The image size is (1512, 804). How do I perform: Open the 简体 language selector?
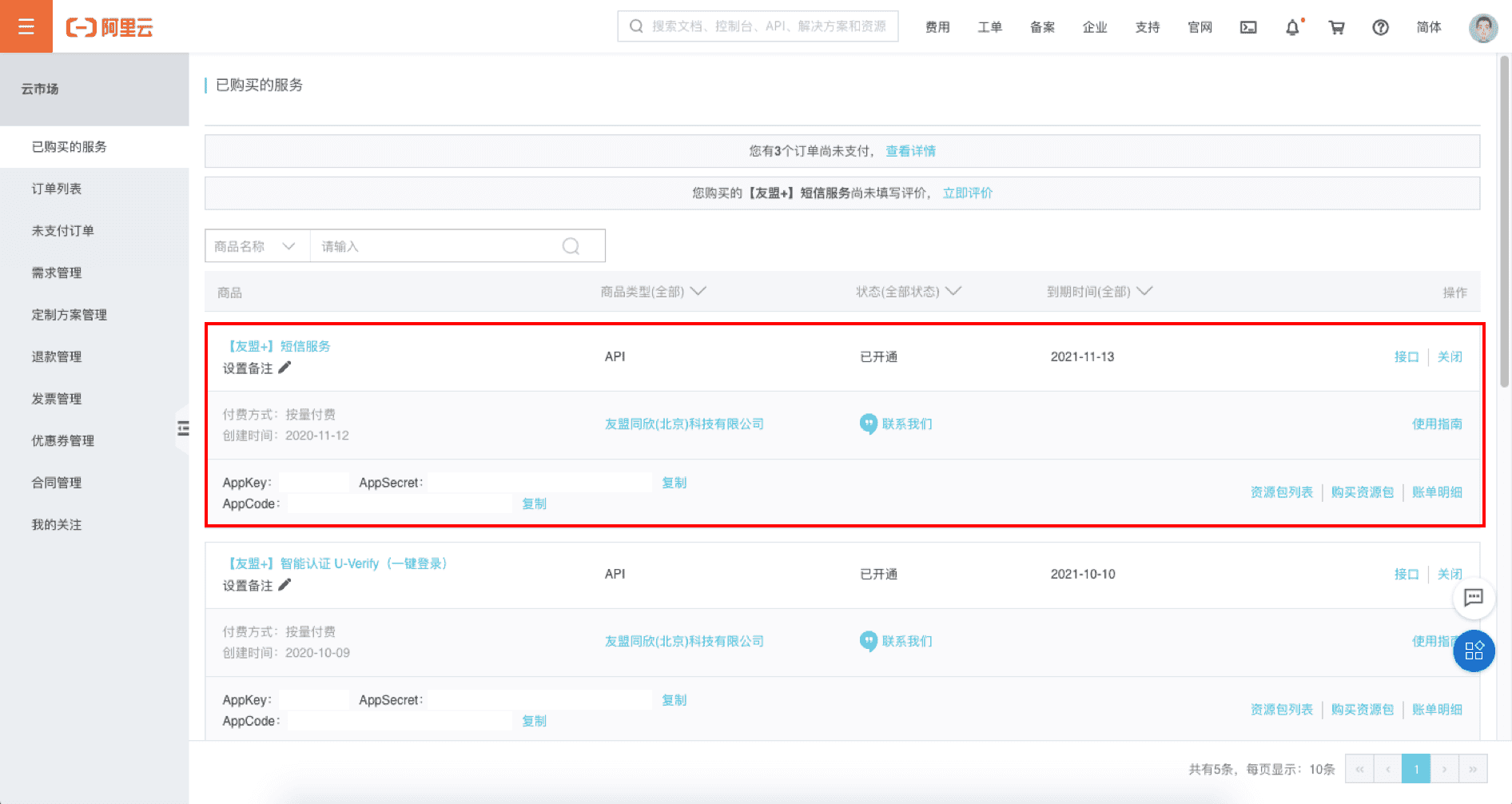1429,27
